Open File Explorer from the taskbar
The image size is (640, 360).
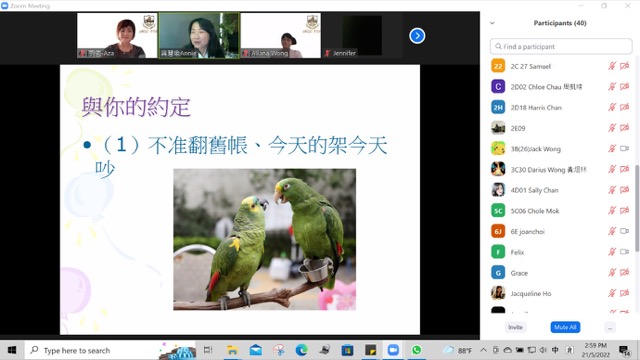(232, 350)
